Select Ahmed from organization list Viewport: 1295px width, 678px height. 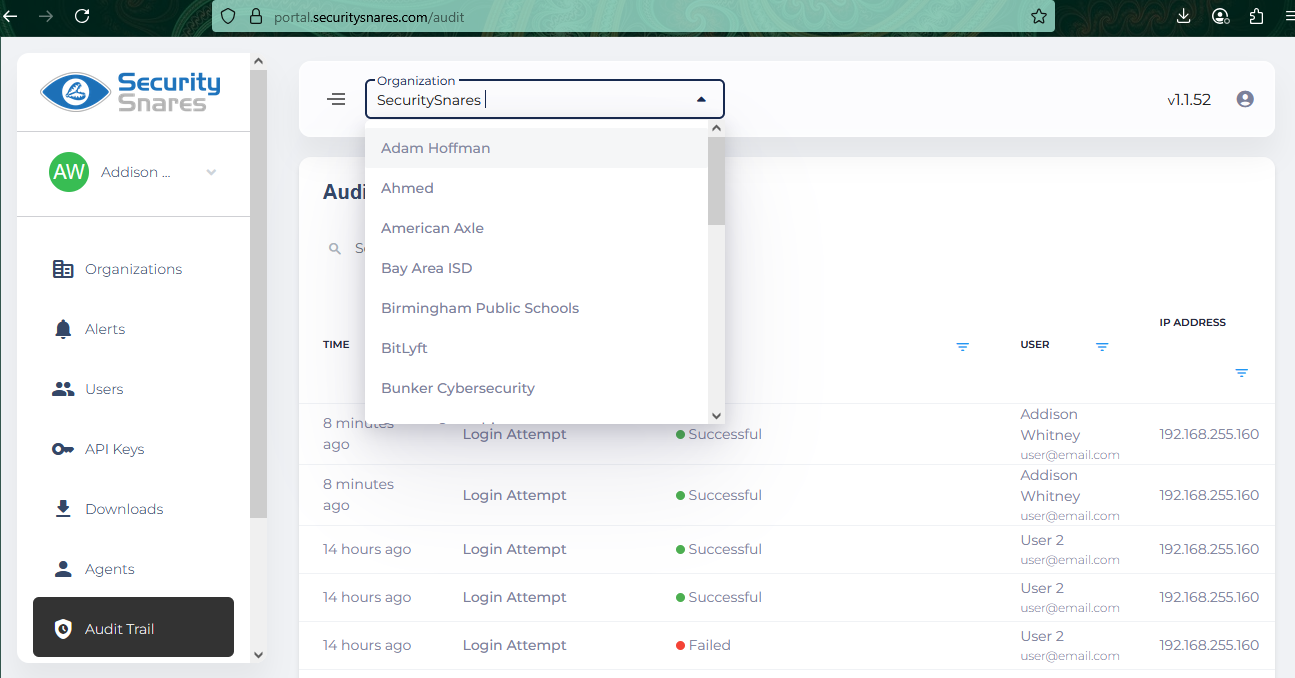point(536,188)
